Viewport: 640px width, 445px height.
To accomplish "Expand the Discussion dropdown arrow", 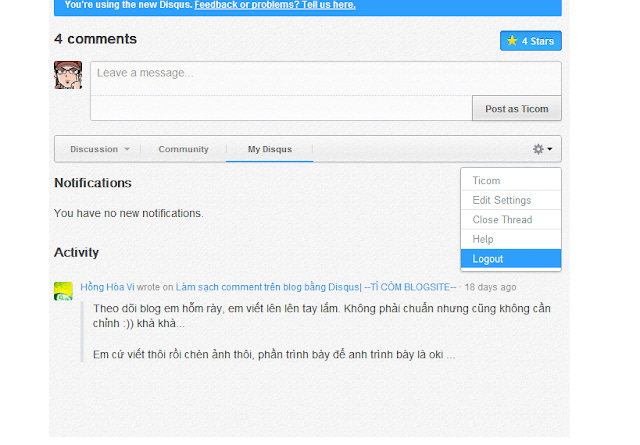I will pos(127,149).
